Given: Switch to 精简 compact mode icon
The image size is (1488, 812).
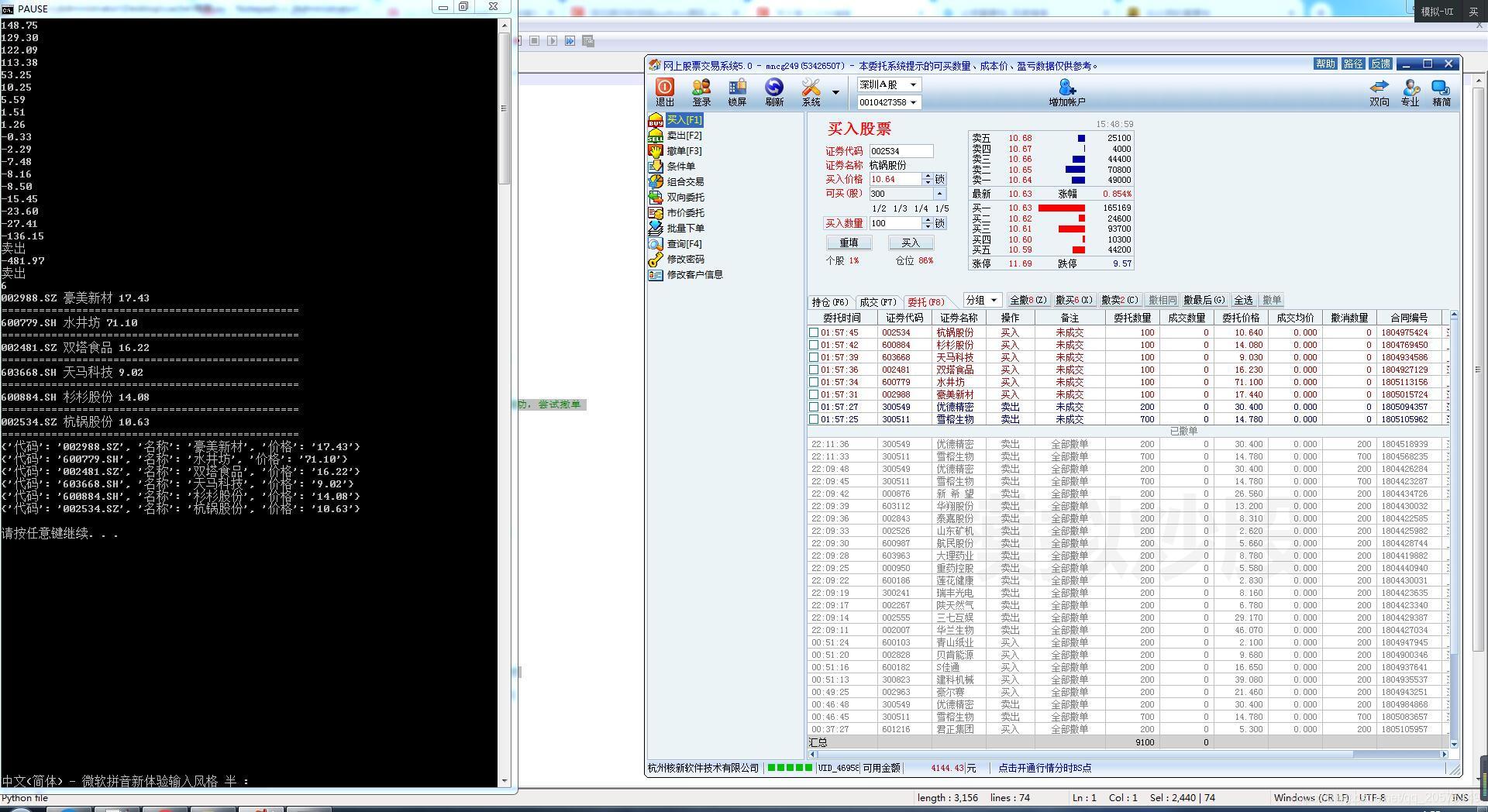Looking at the screenshot, I should coord(1441,92).
